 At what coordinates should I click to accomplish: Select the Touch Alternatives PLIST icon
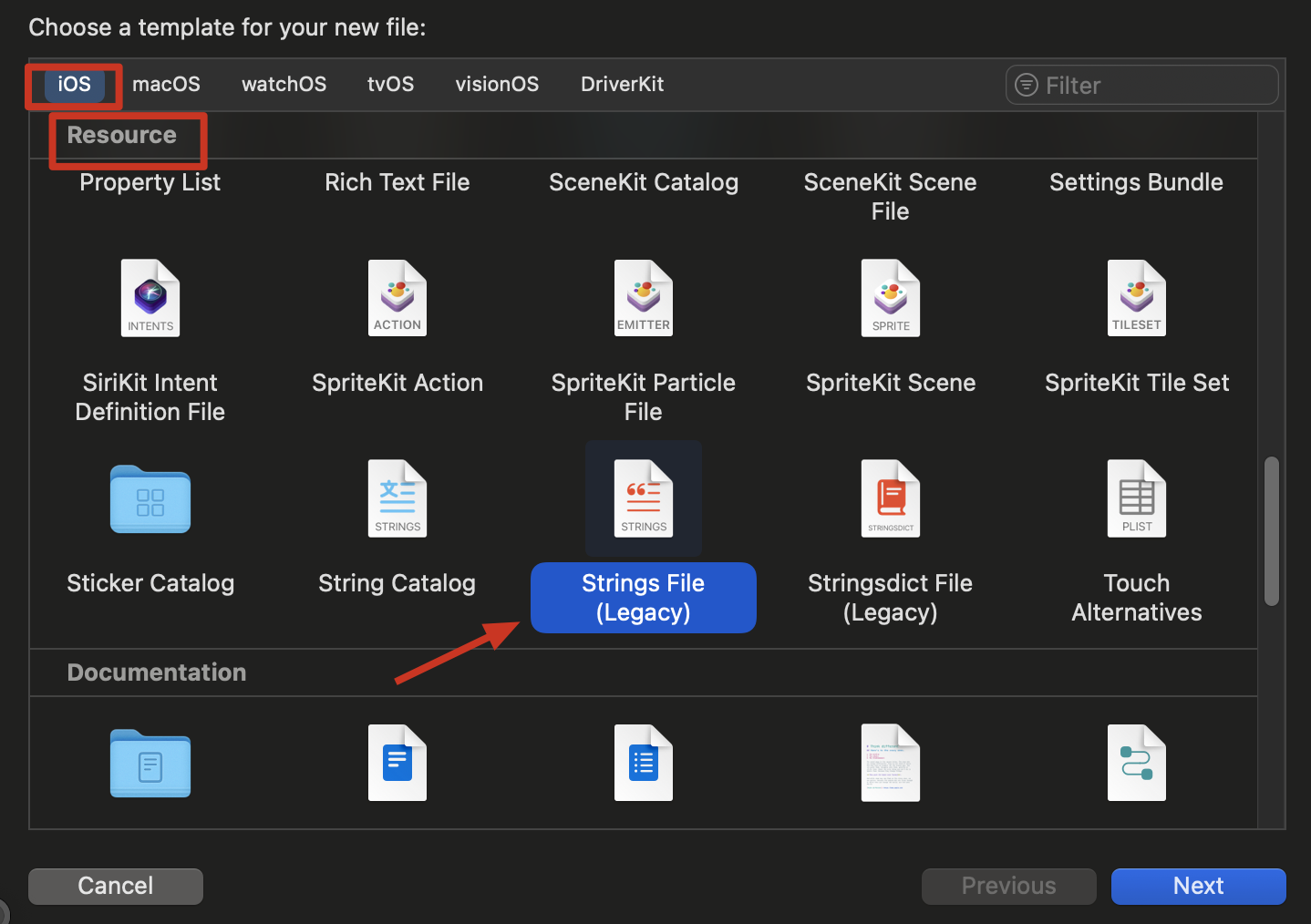coord(1137,498)
